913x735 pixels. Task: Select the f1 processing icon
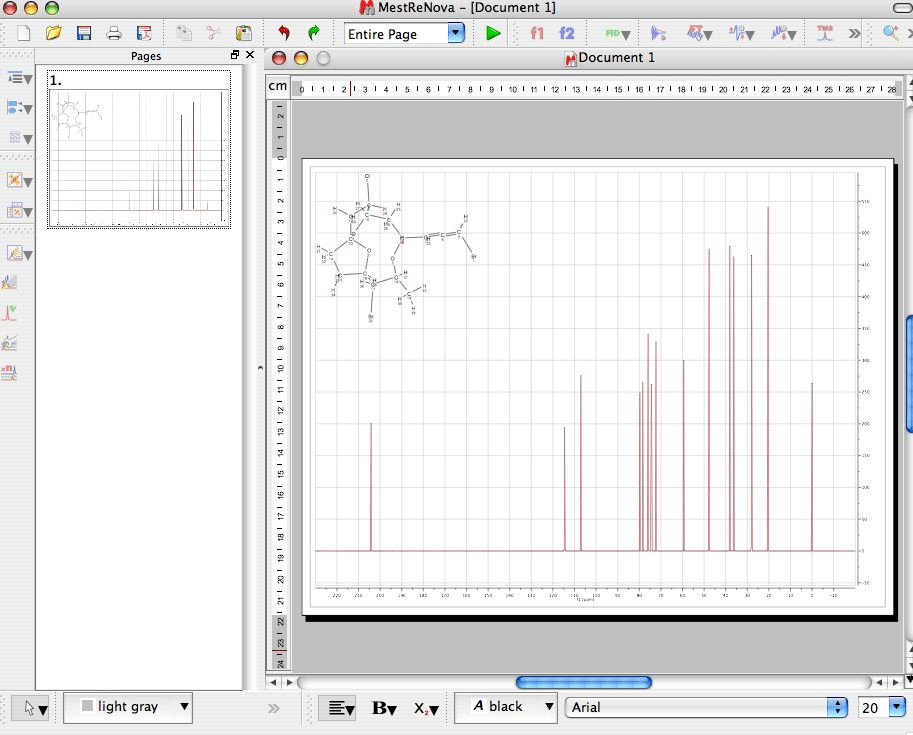(536, 32)
